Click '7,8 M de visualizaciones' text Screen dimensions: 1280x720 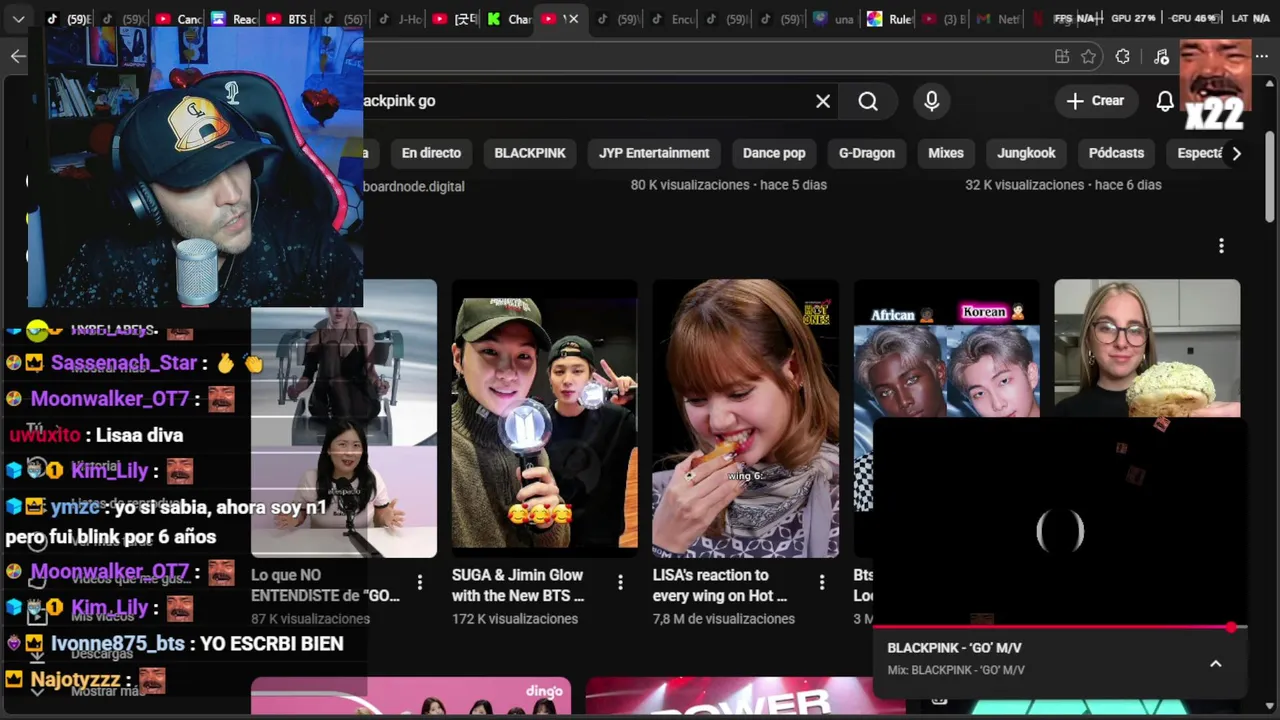[x=724, y=619]
